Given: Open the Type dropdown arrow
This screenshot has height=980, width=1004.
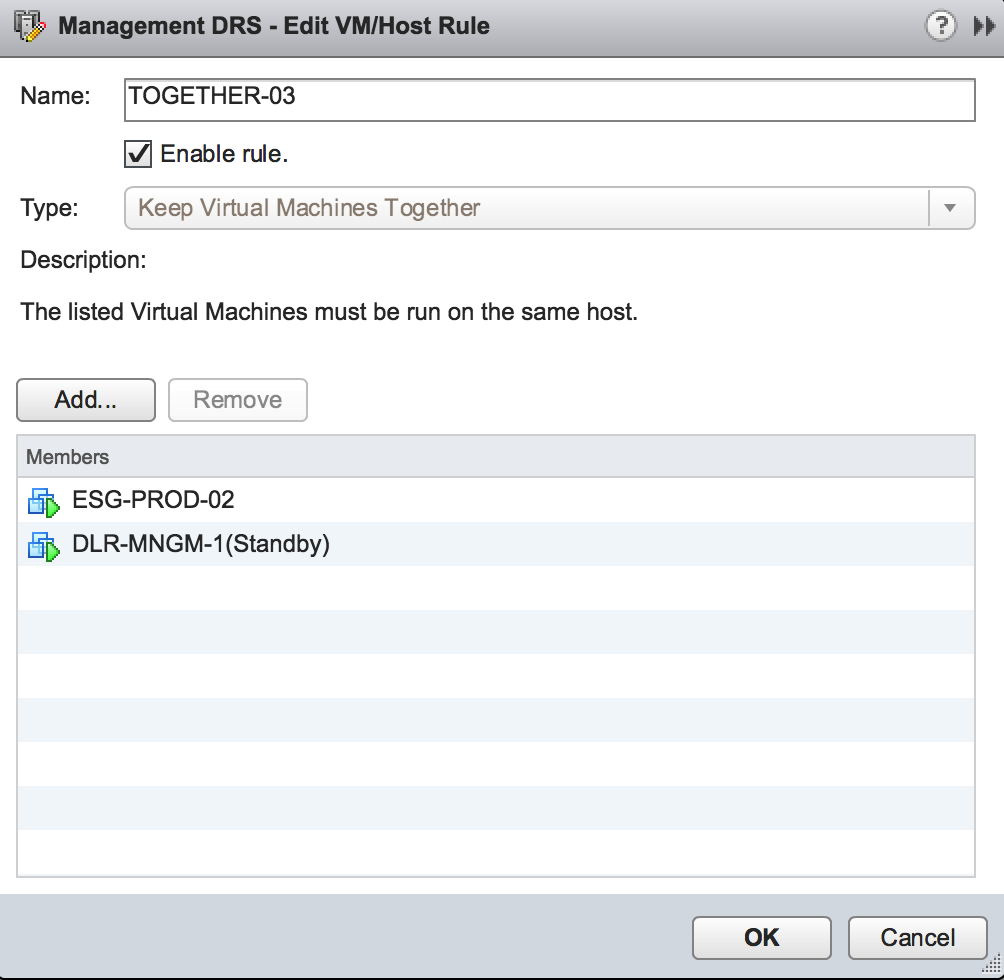Looking at the screenshot, I should pyautogui.click(x=950, y=208).
